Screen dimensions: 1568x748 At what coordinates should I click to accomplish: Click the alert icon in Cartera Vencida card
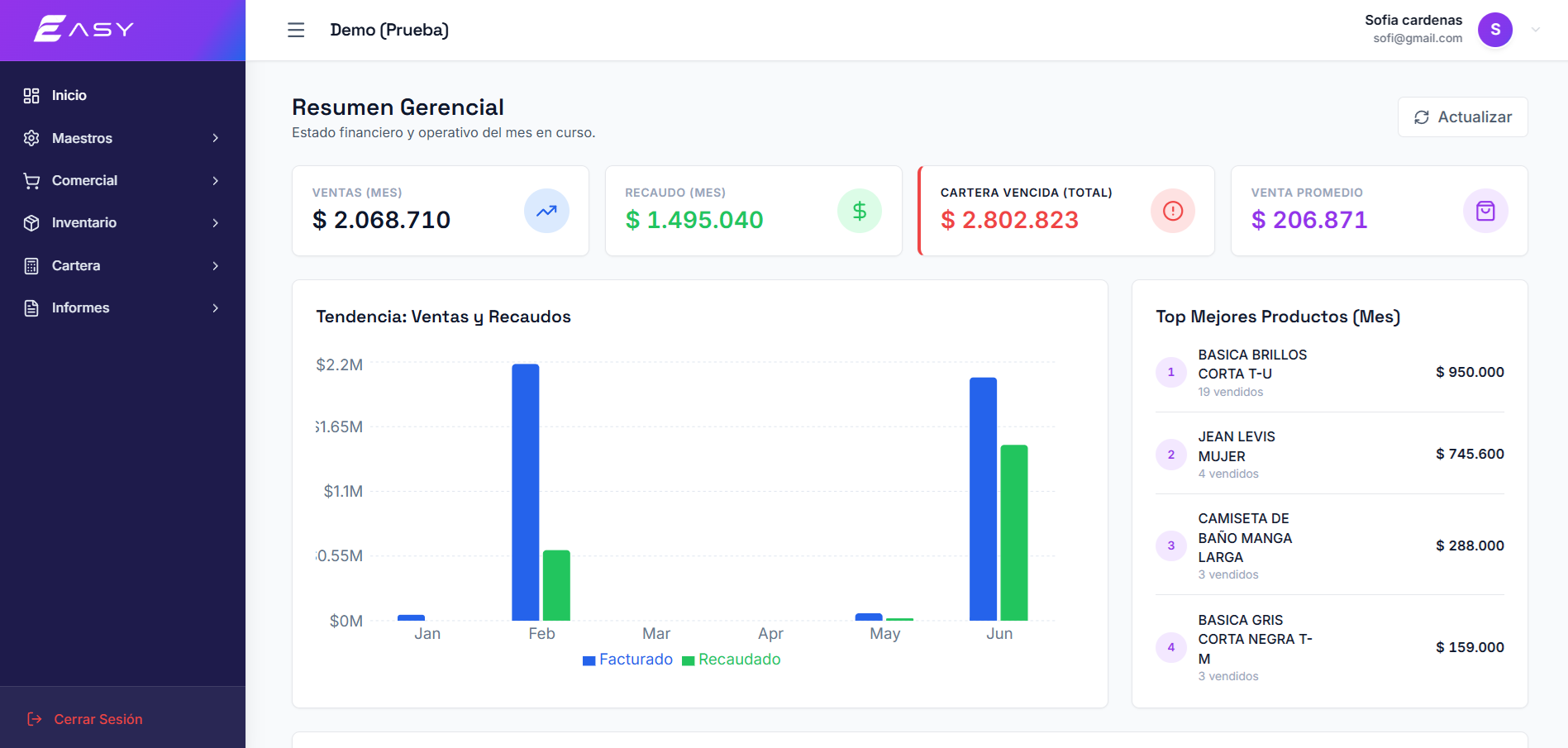coord(1173,211)
